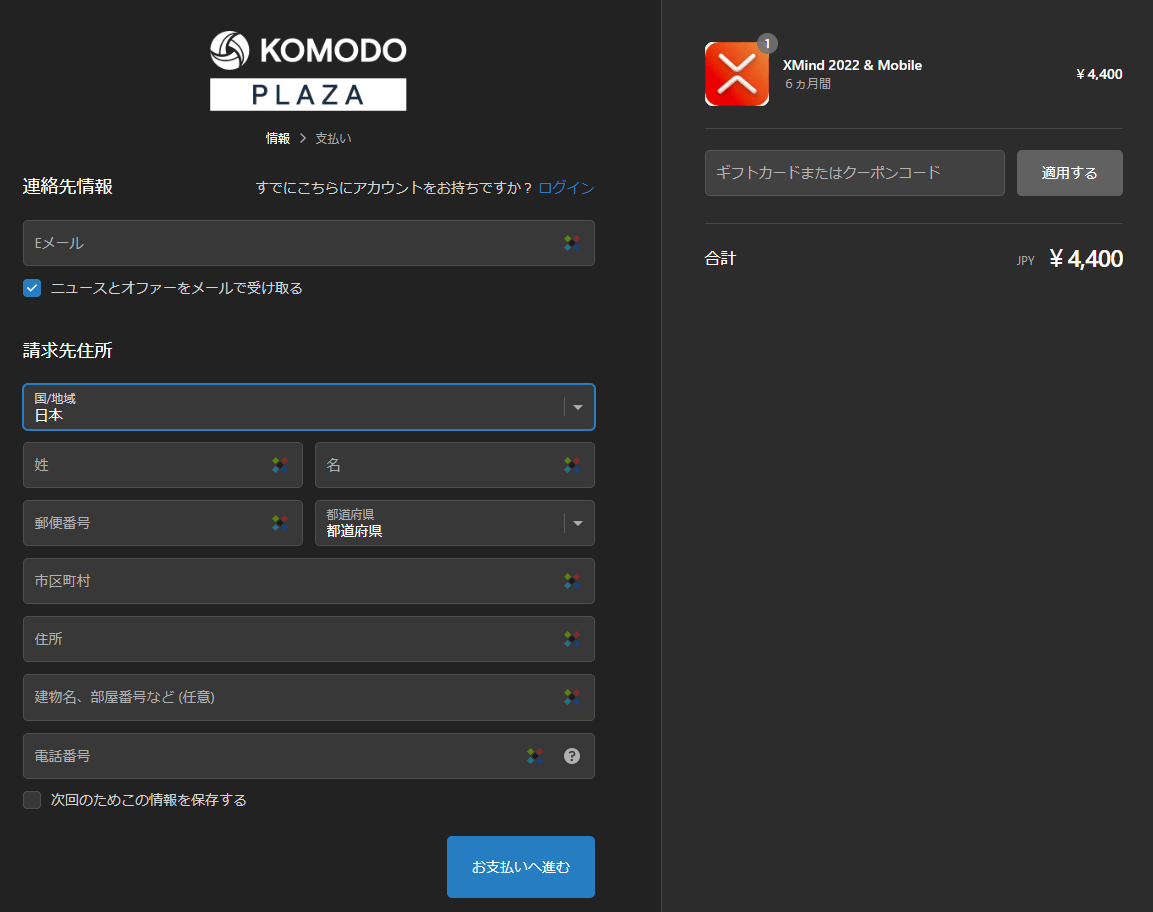Focus the 住所 address field
The height and width of the screenshot is (912, 1153).
click(x=309, y=639)
